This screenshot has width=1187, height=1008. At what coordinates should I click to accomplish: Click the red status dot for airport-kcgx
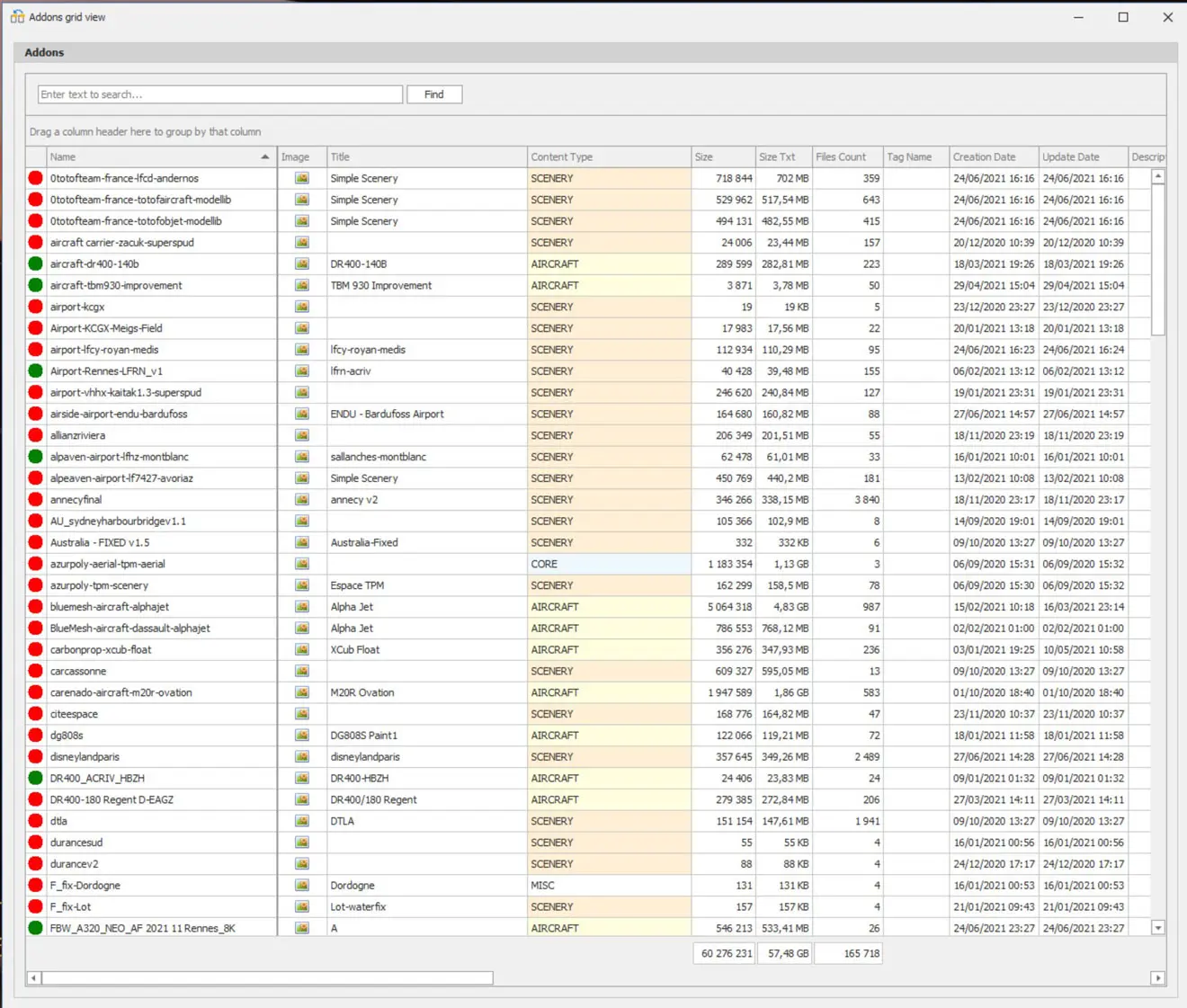(x=36, y=307)
